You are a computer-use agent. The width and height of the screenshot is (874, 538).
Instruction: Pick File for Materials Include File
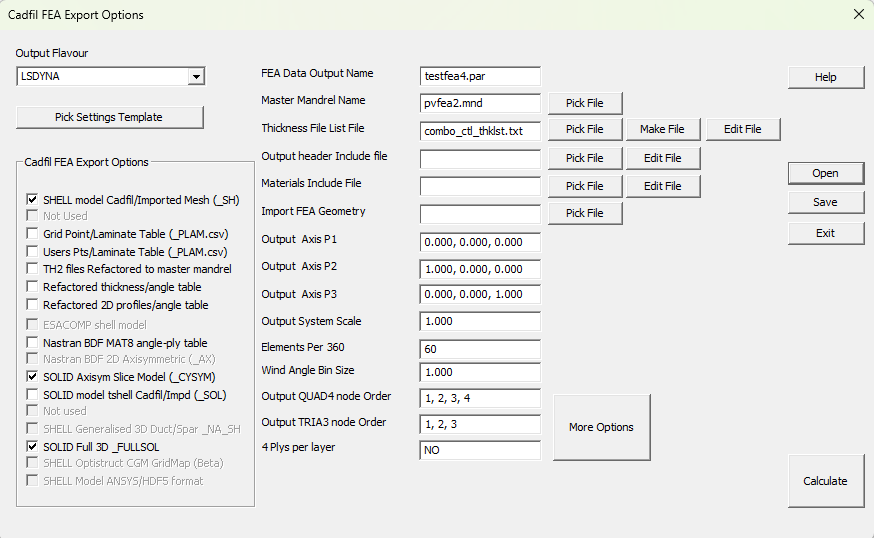click(585, 186)
